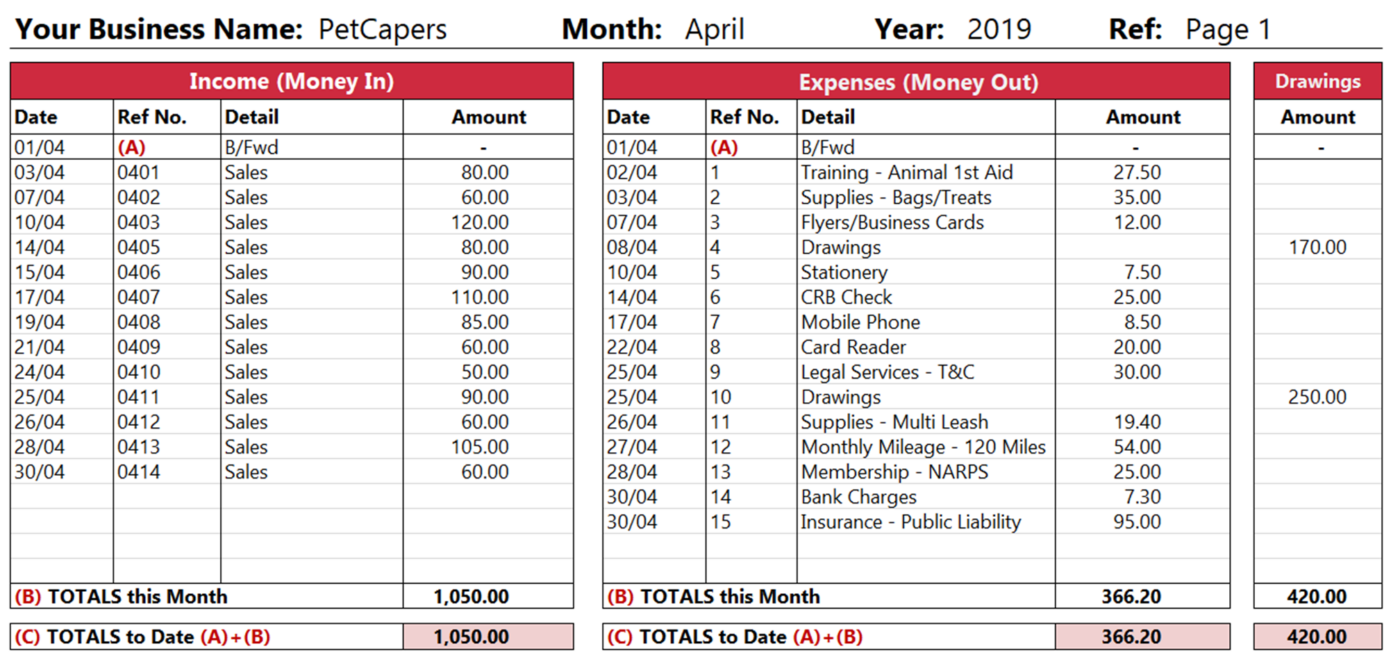The width and height of the screenshot is (1400, 662).
Task: Click the 170.00 drawings amount cell
Action: pyautogui.click(x=1317, y=247)
